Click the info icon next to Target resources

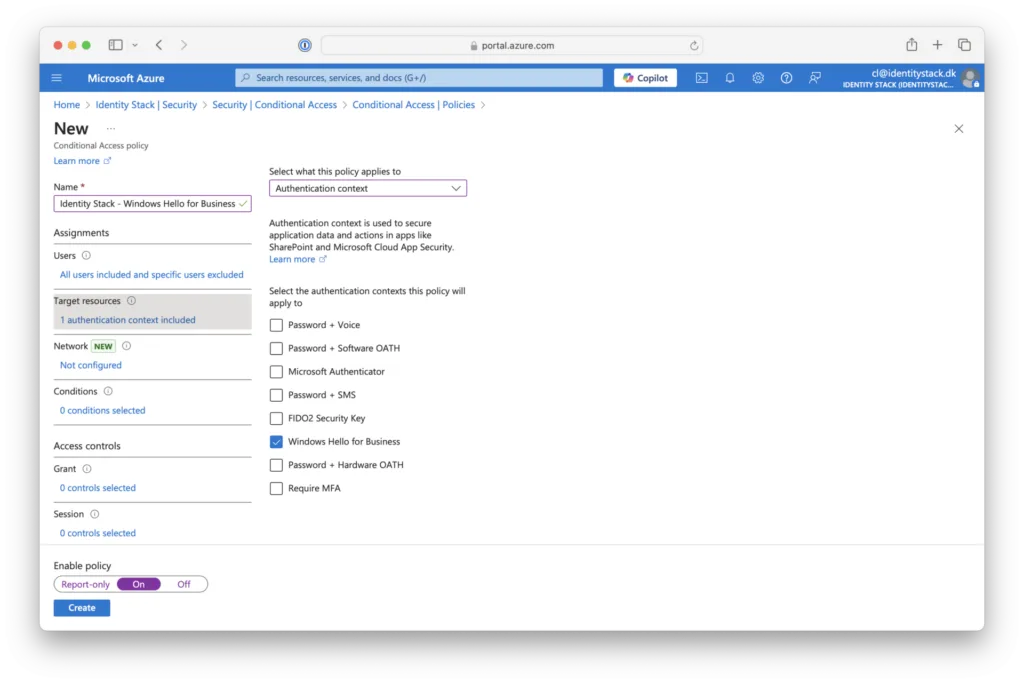coord(131,300)
